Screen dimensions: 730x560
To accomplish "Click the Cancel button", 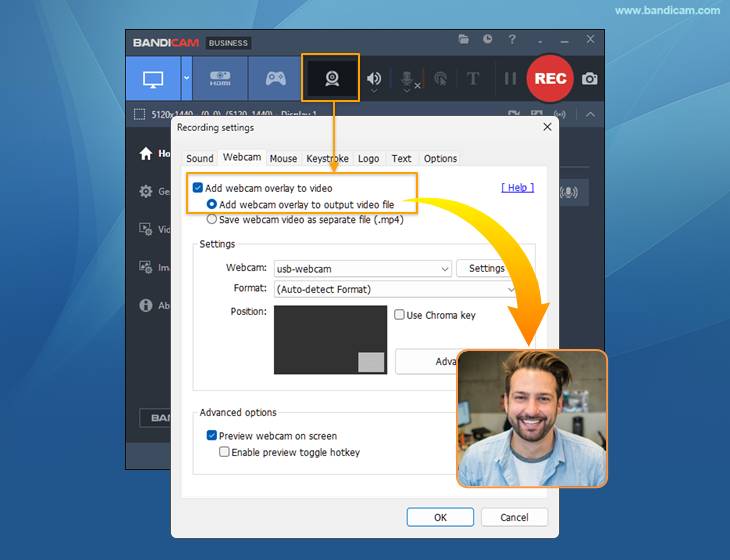I will [x=514, y=517].
